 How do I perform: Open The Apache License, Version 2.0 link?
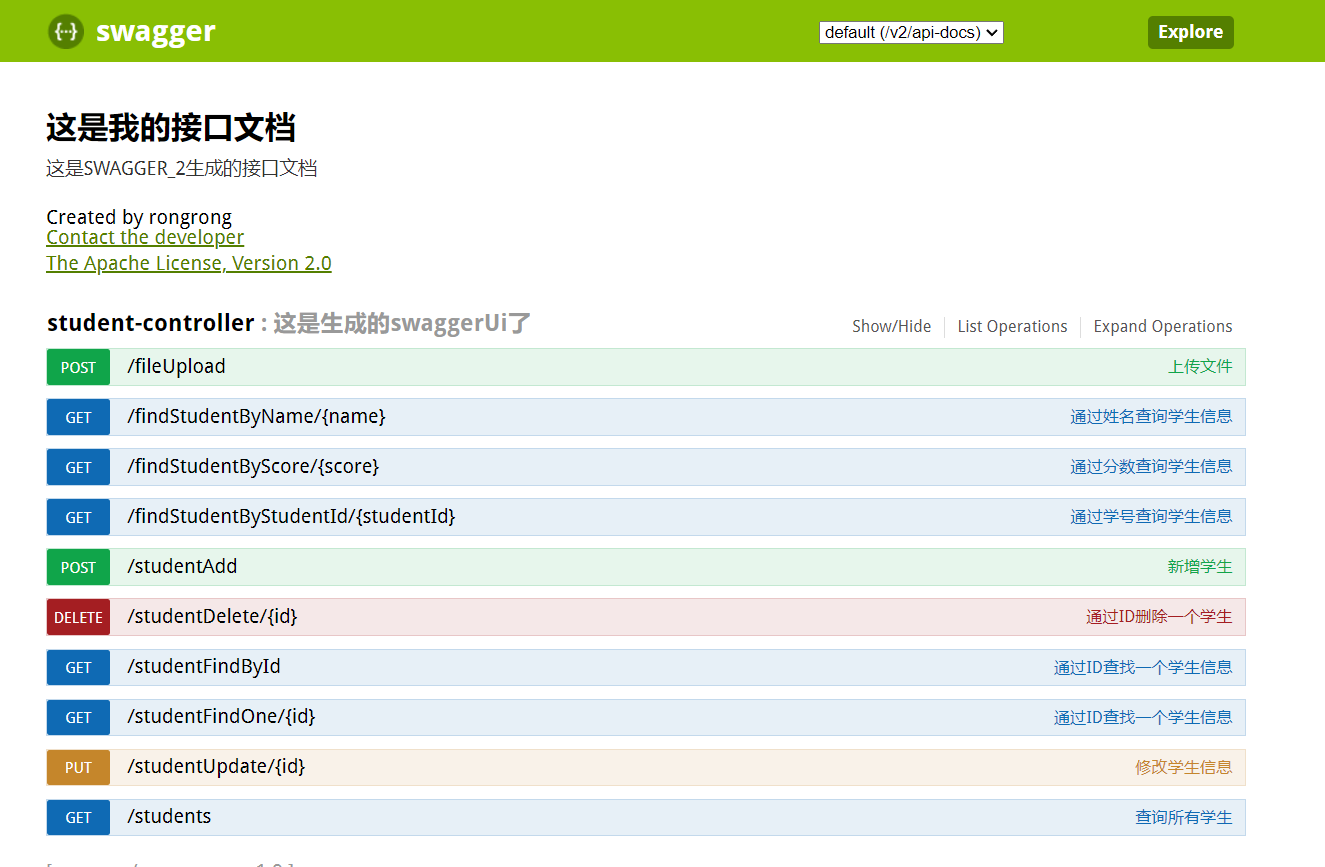189,263
